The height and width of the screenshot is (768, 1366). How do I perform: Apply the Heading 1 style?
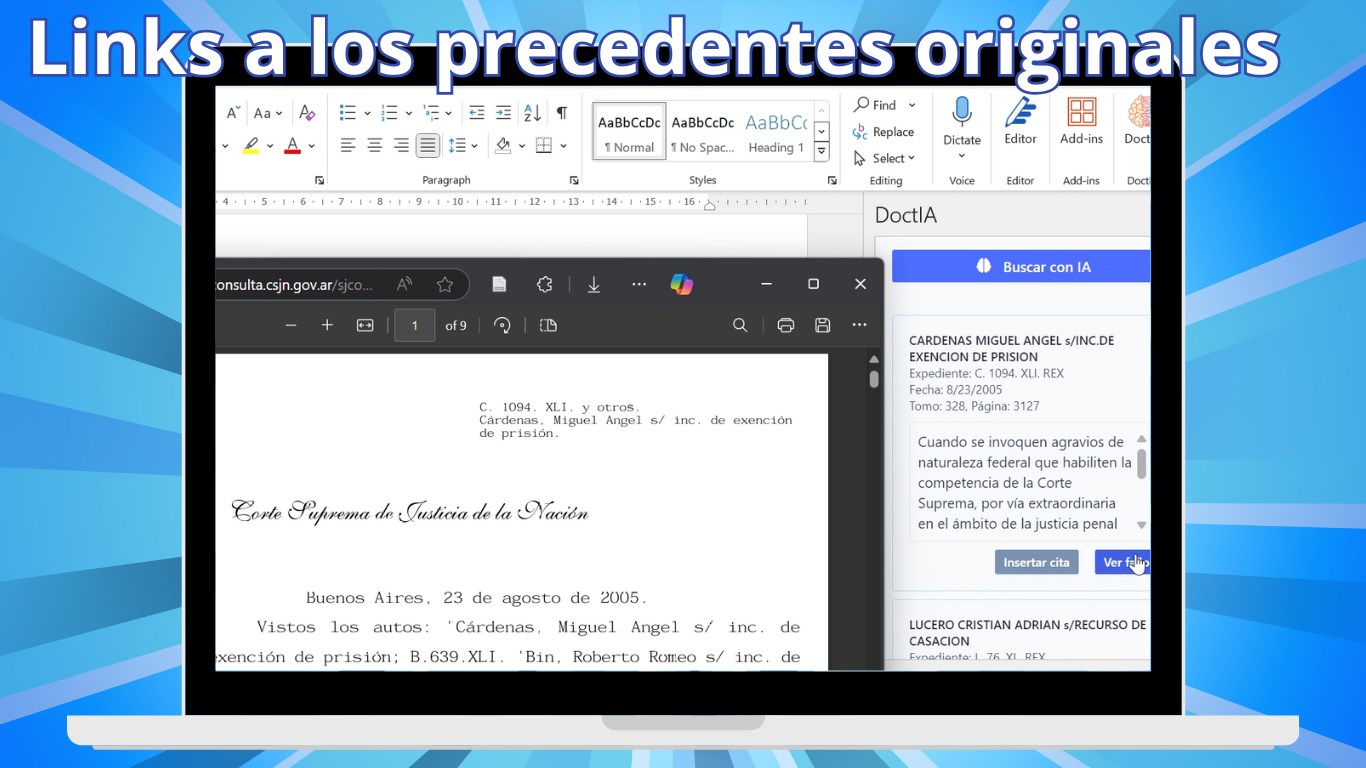(x=776, y=132)
